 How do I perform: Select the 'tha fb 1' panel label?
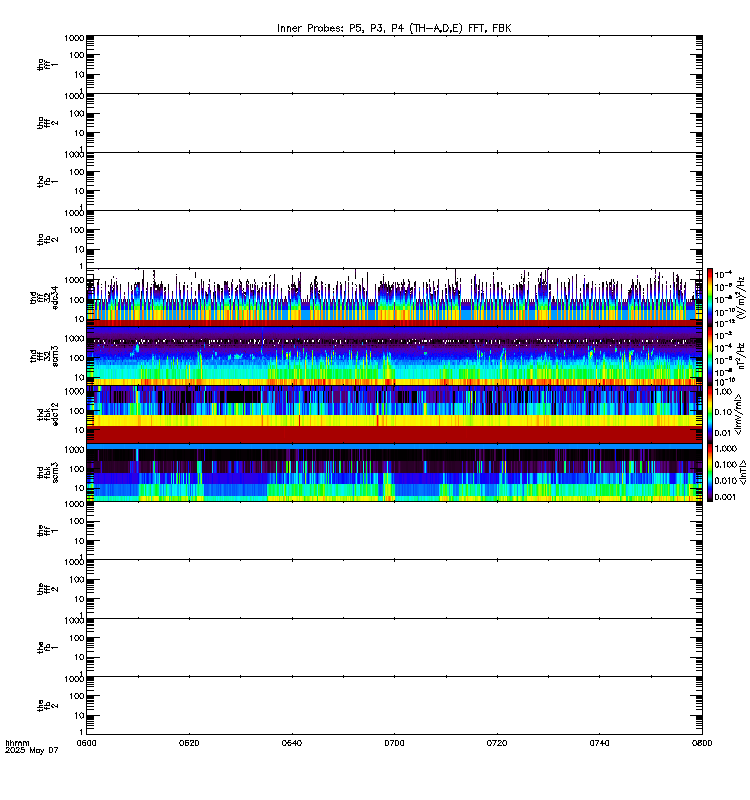(x=47, y=181)
